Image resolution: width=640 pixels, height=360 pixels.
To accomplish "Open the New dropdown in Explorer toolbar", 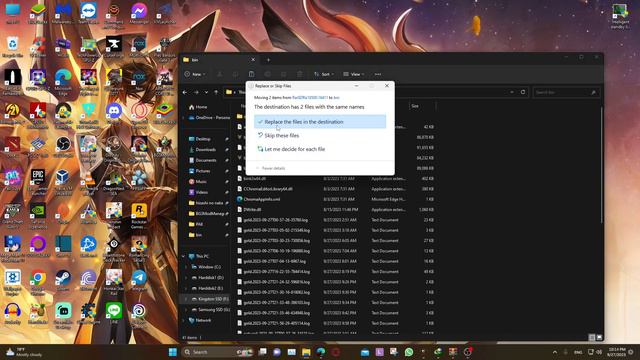I will (195, 74).
